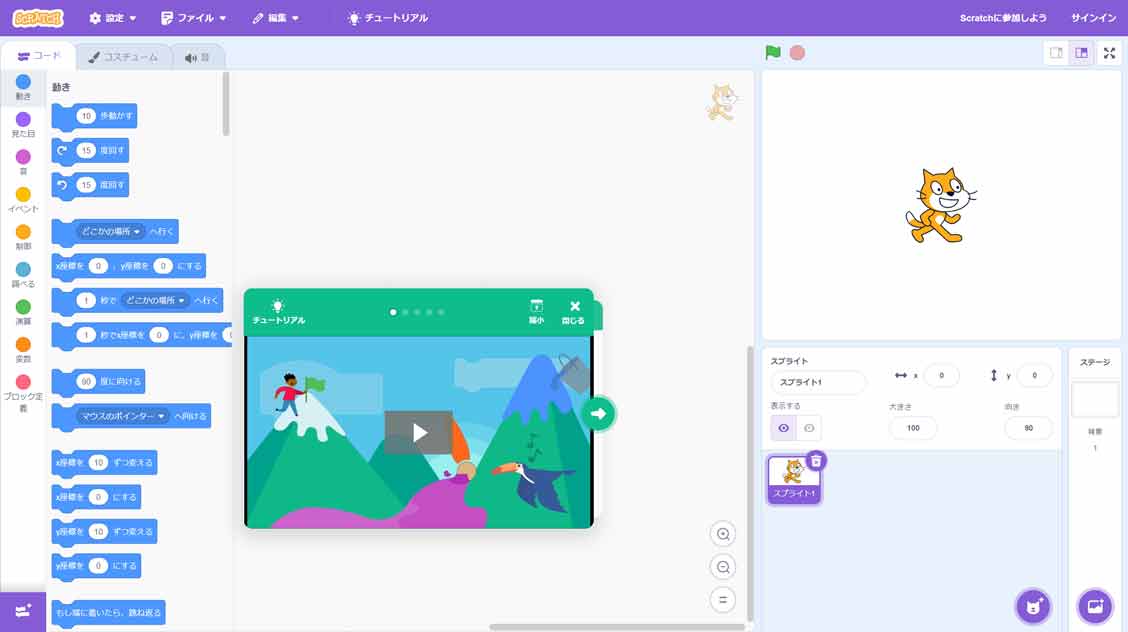
Task: Show the sprite with the eye toggle
Action: click(781, 427)
